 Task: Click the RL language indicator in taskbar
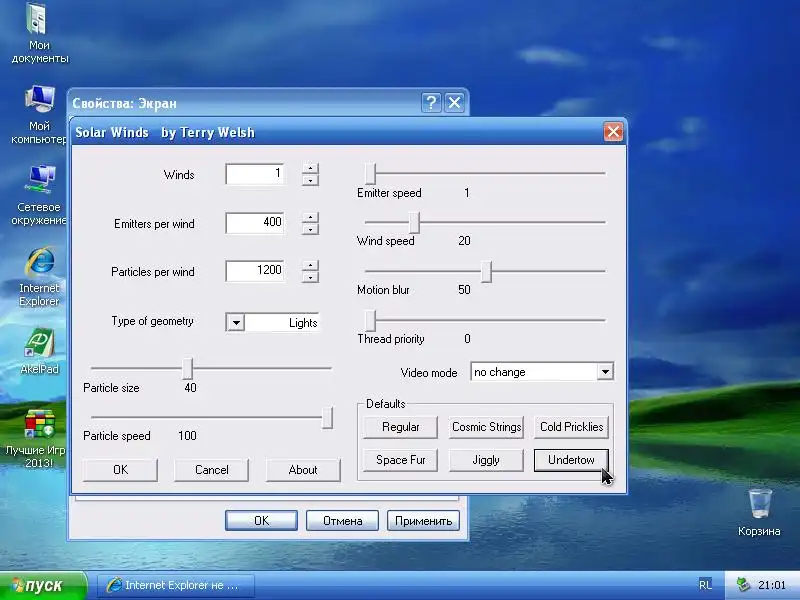pos(706,585)
